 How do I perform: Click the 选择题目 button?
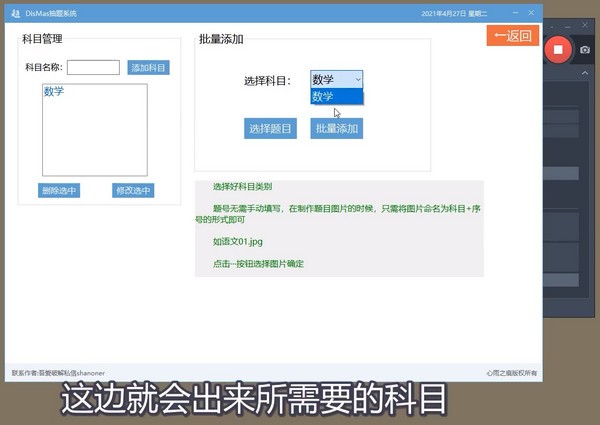pos(271,129)
